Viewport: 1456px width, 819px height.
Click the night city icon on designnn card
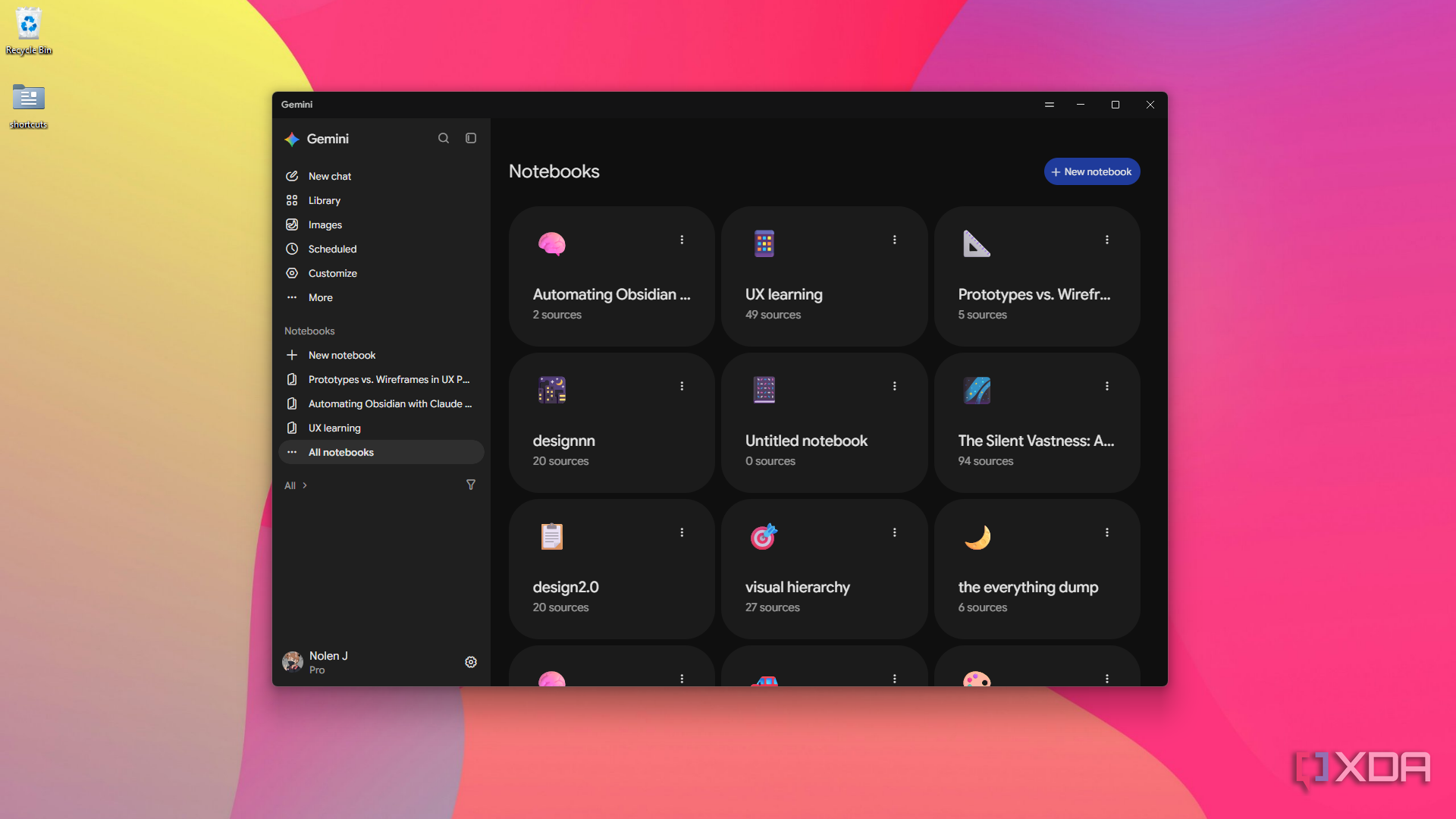(x=552, y=390)
